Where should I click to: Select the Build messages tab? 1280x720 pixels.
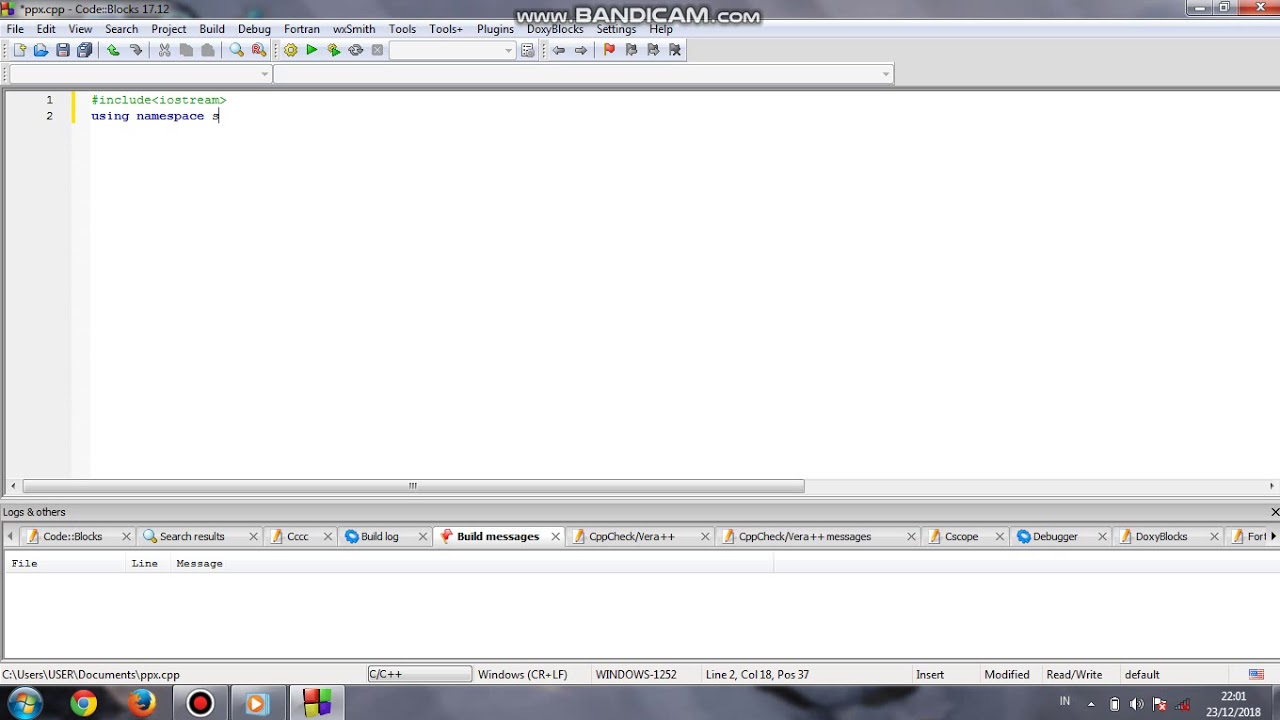497,537
